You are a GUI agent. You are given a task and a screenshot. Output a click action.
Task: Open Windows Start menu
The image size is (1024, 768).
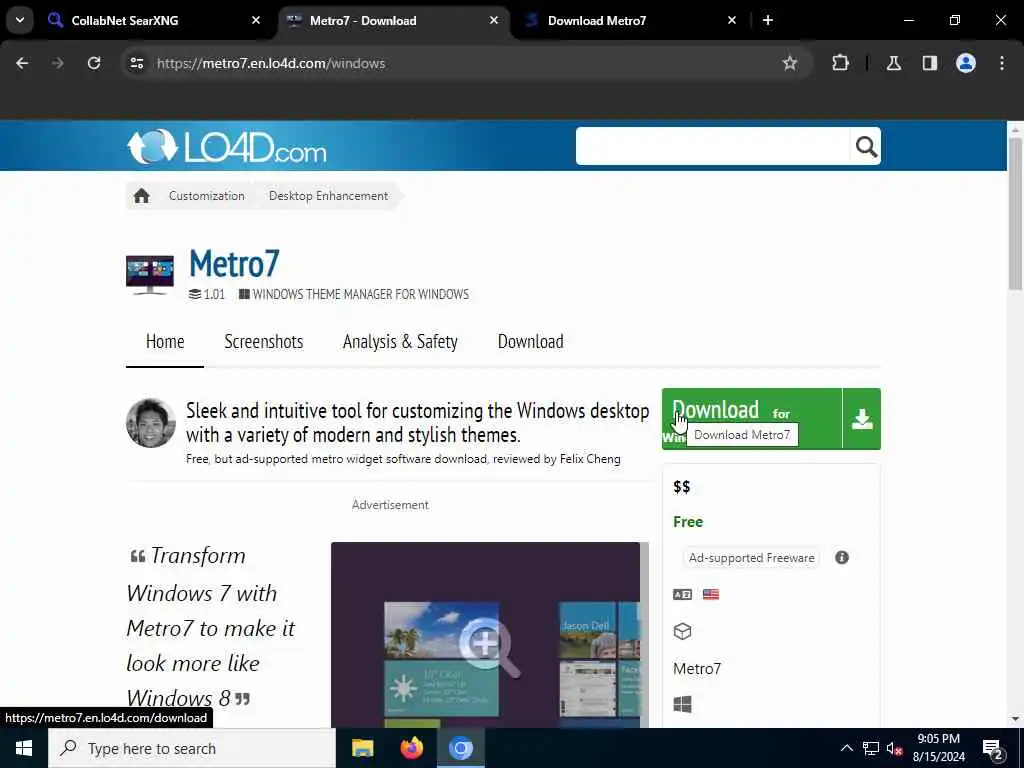click(24, 748)
